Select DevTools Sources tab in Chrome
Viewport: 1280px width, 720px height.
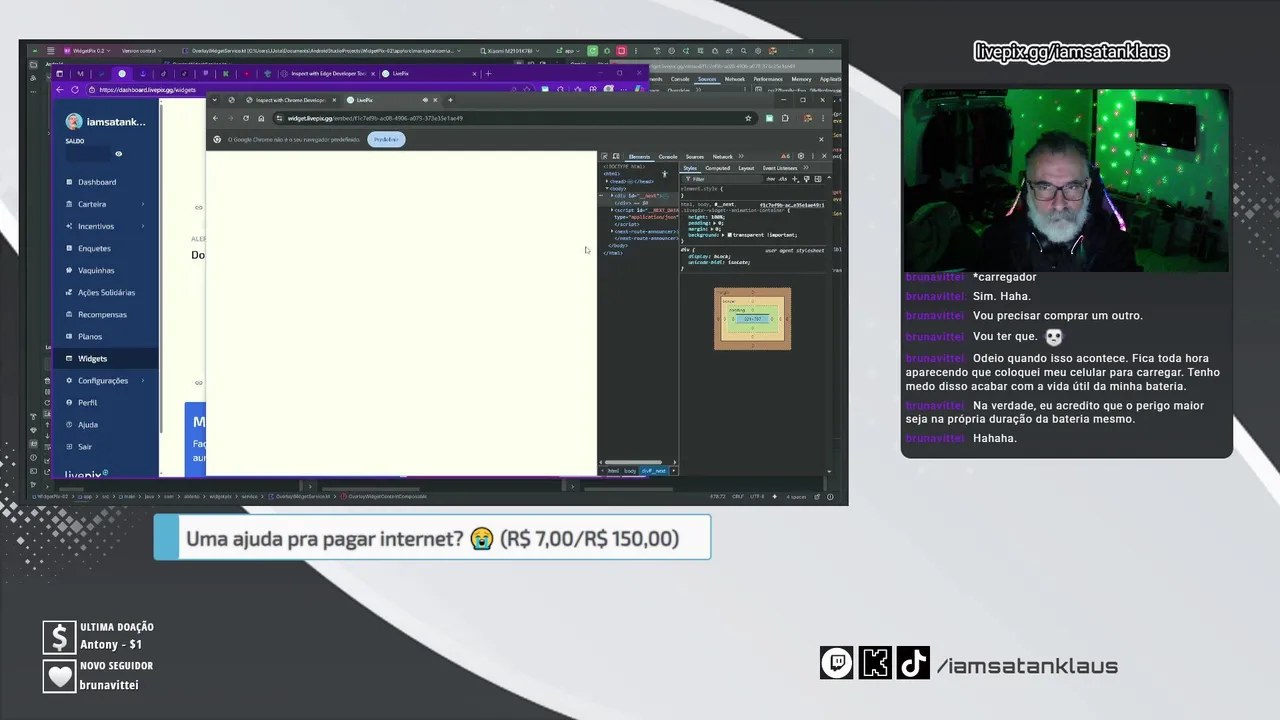(694, 156)
